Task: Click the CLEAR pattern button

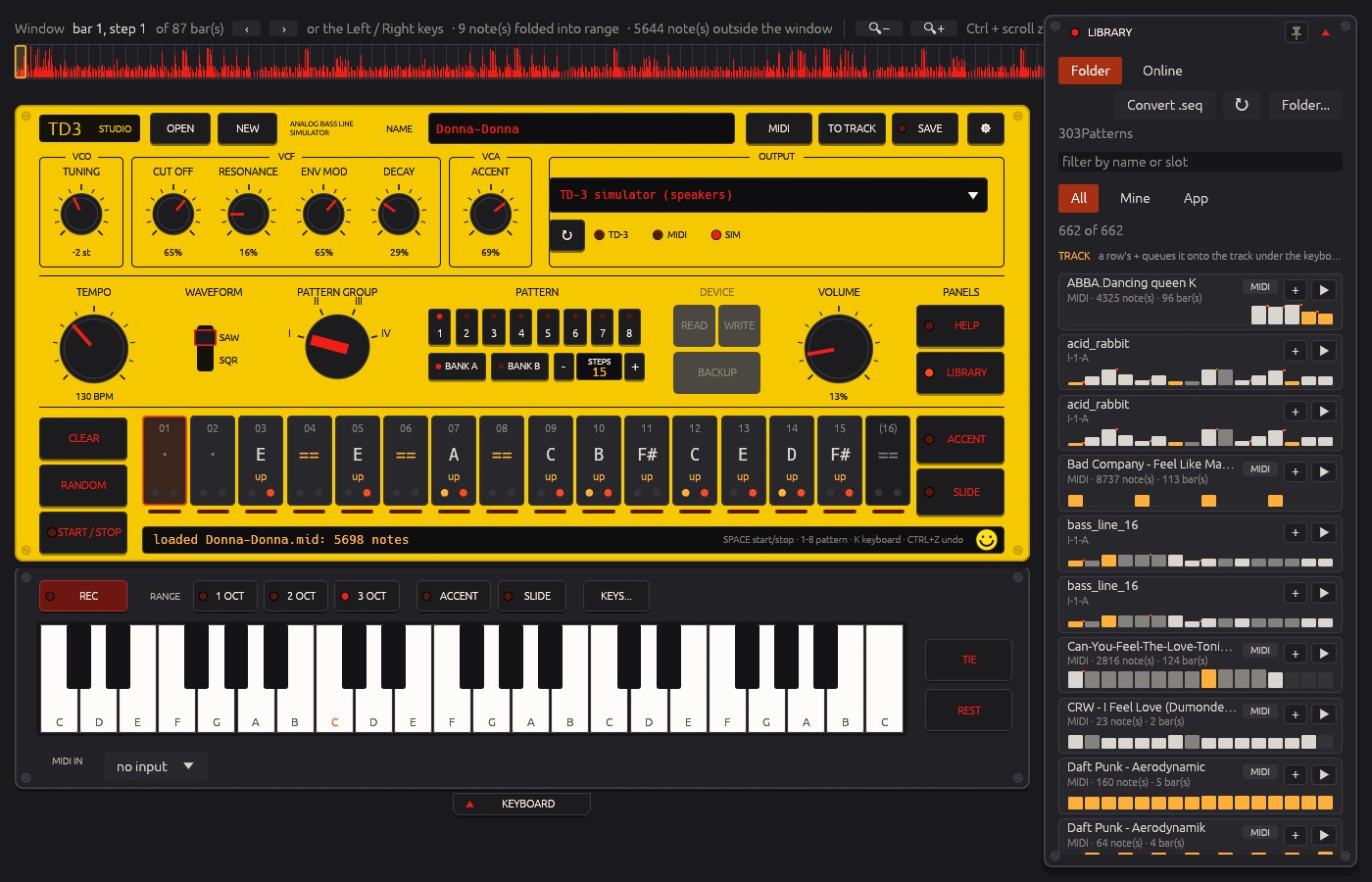Action: pos(83,438)
